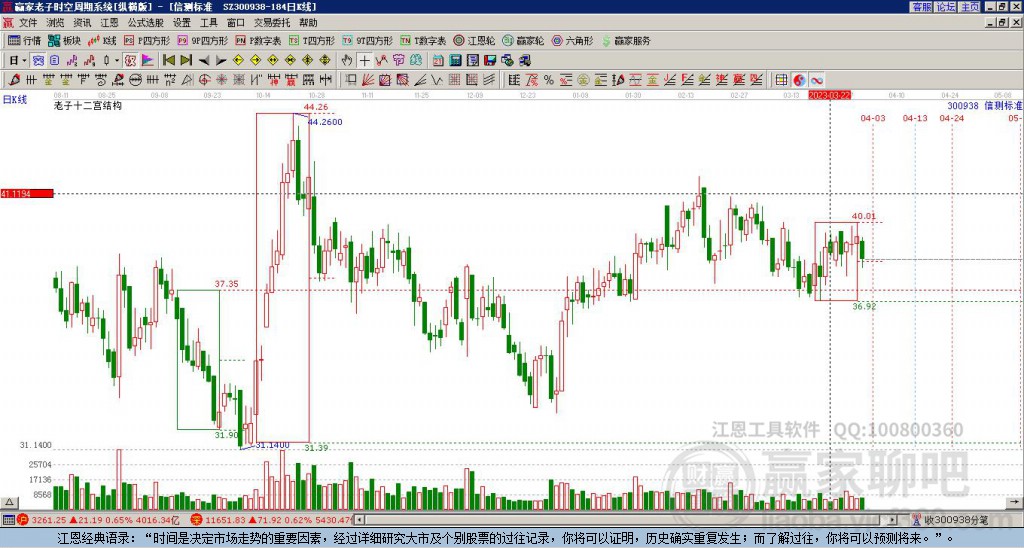Screen dimensions: 1024x548
Task: Click the 300938 信测标准 stock name label
Action: coord(984,106)
